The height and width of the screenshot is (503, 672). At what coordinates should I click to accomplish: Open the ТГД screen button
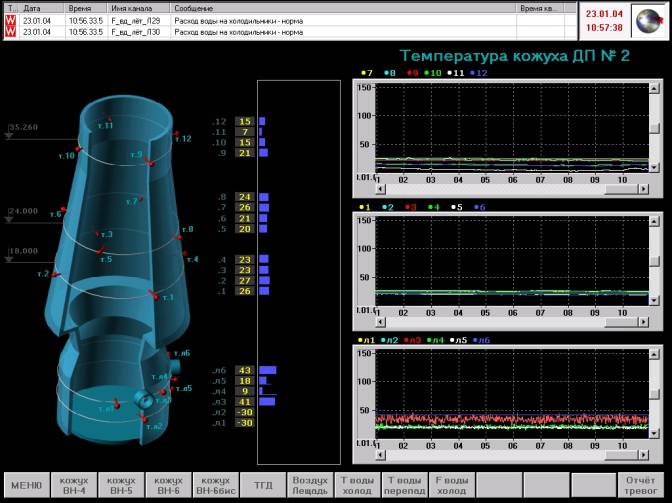point(262,485)
